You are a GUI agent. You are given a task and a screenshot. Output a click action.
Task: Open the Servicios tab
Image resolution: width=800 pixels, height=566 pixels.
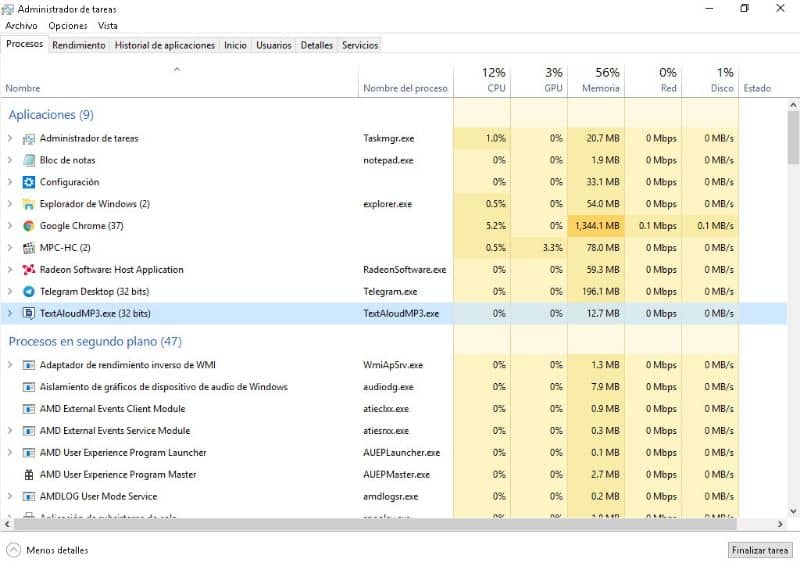point(360,45)
